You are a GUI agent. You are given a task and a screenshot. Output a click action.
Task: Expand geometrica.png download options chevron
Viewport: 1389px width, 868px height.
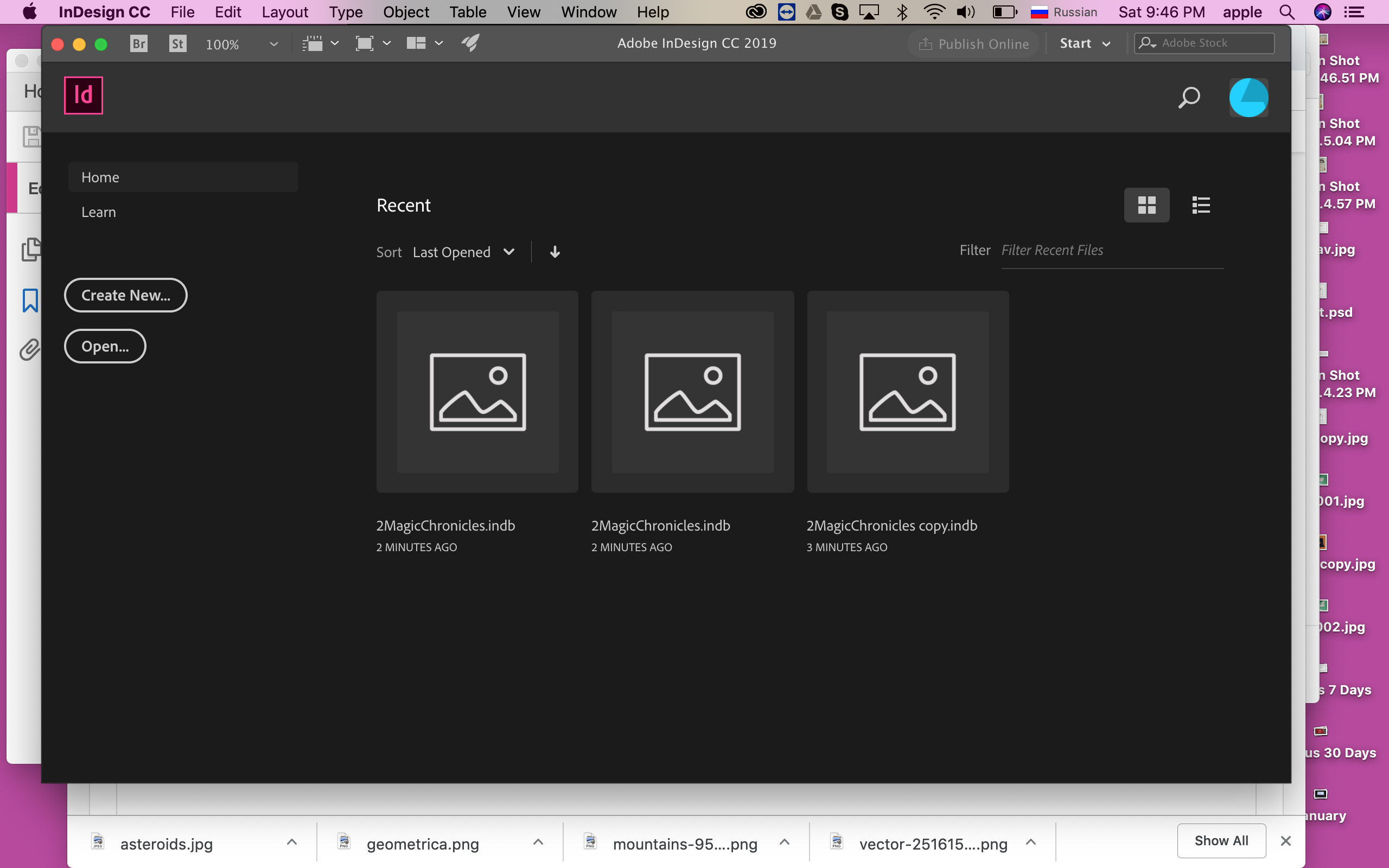coord(538,842)
